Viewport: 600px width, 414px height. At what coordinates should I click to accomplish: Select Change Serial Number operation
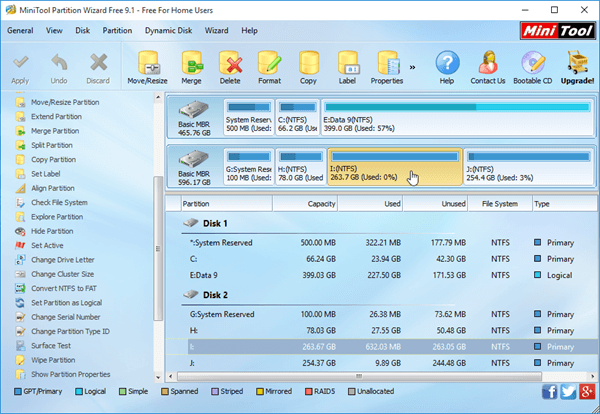coord(66,317)
